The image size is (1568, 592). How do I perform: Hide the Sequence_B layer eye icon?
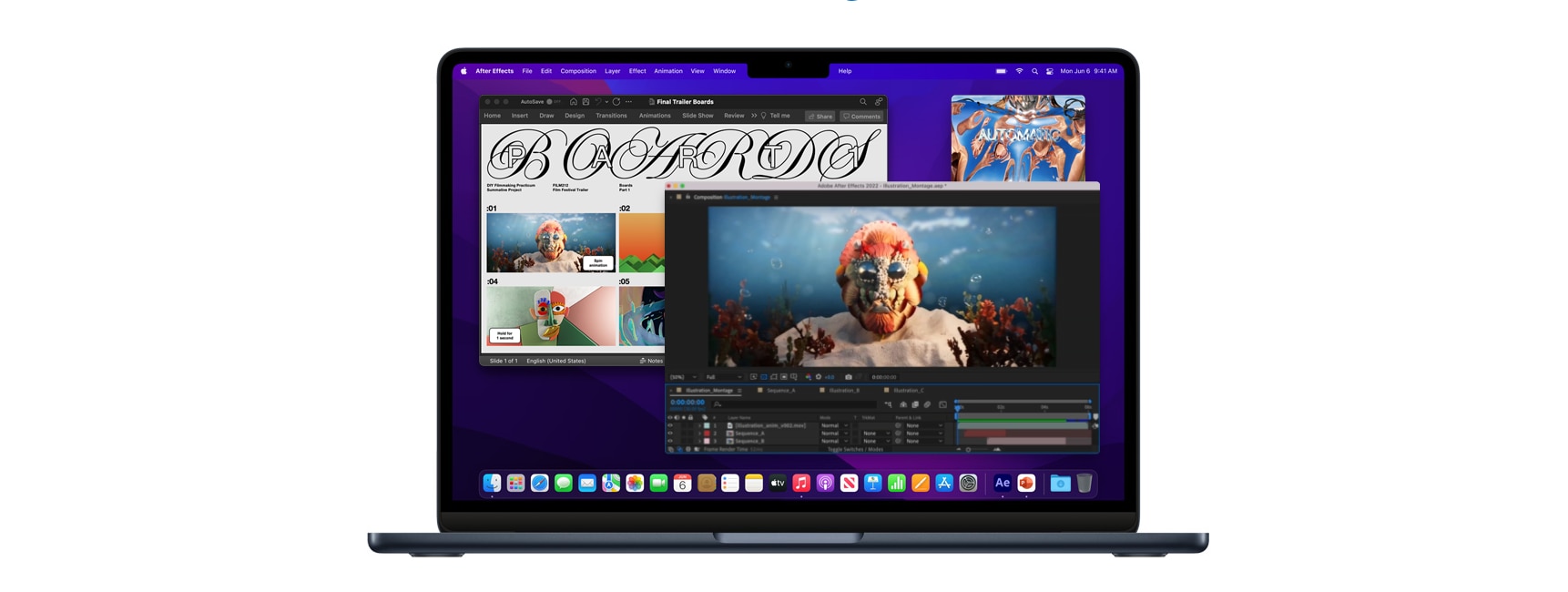tap(670, 441)
